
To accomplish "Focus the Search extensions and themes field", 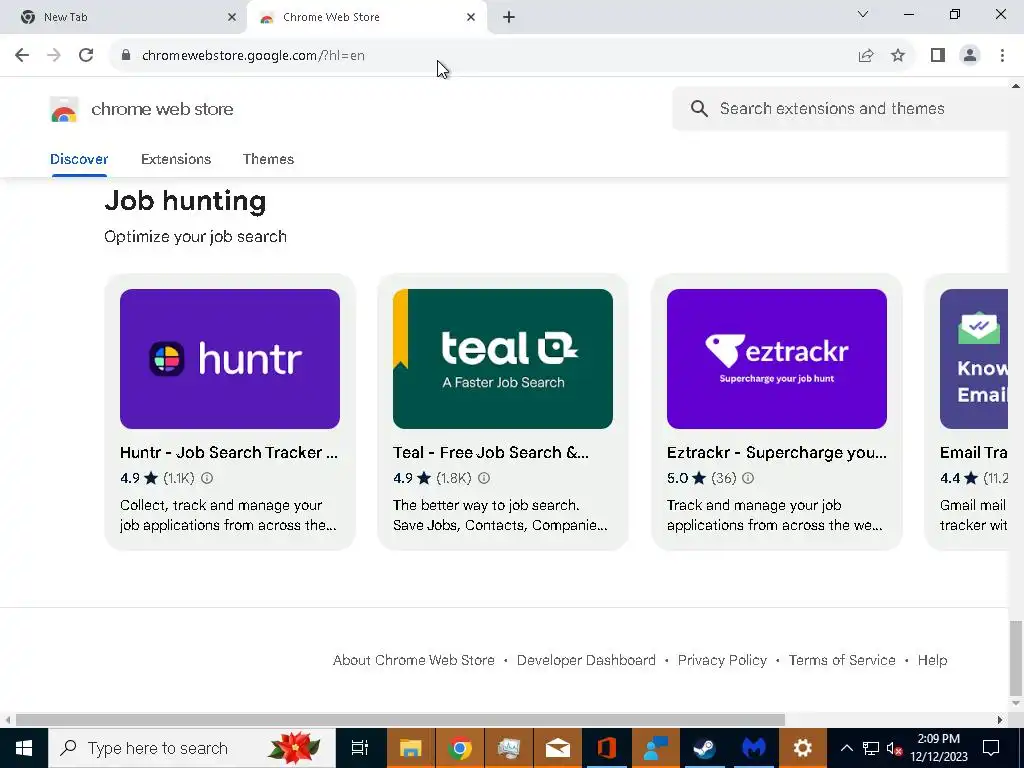I will [x=842, y=109].
